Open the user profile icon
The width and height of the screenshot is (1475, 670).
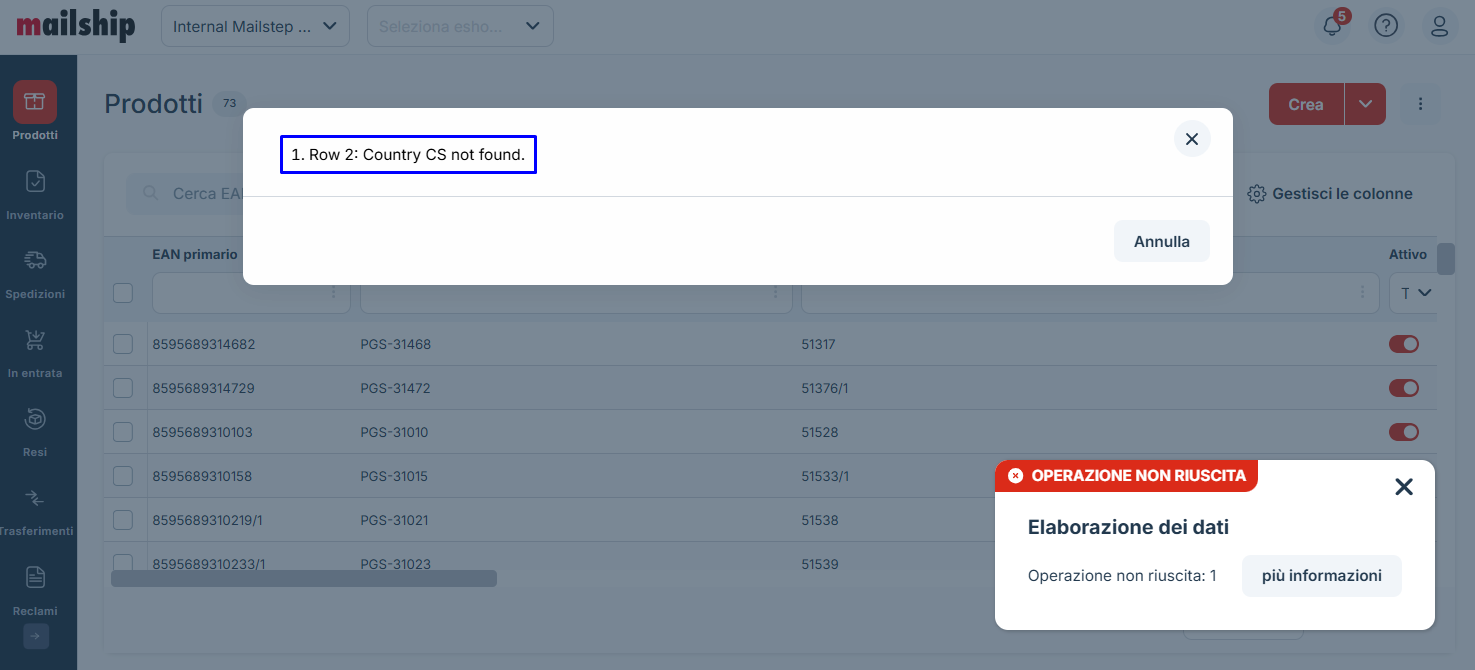[1440, 26]
